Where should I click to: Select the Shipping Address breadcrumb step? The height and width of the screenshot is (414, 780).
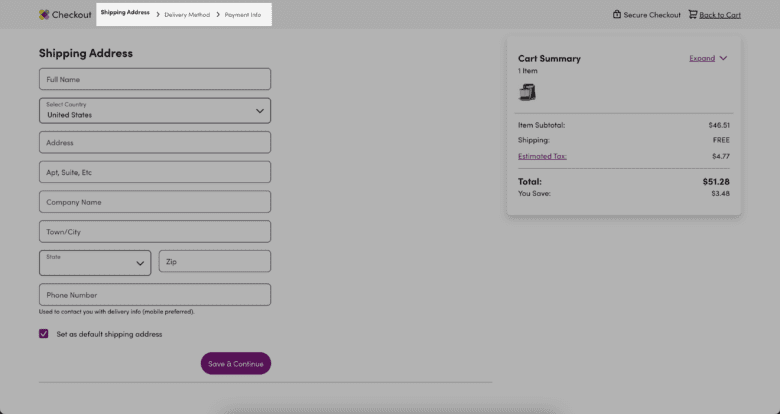tap(125, 13)
